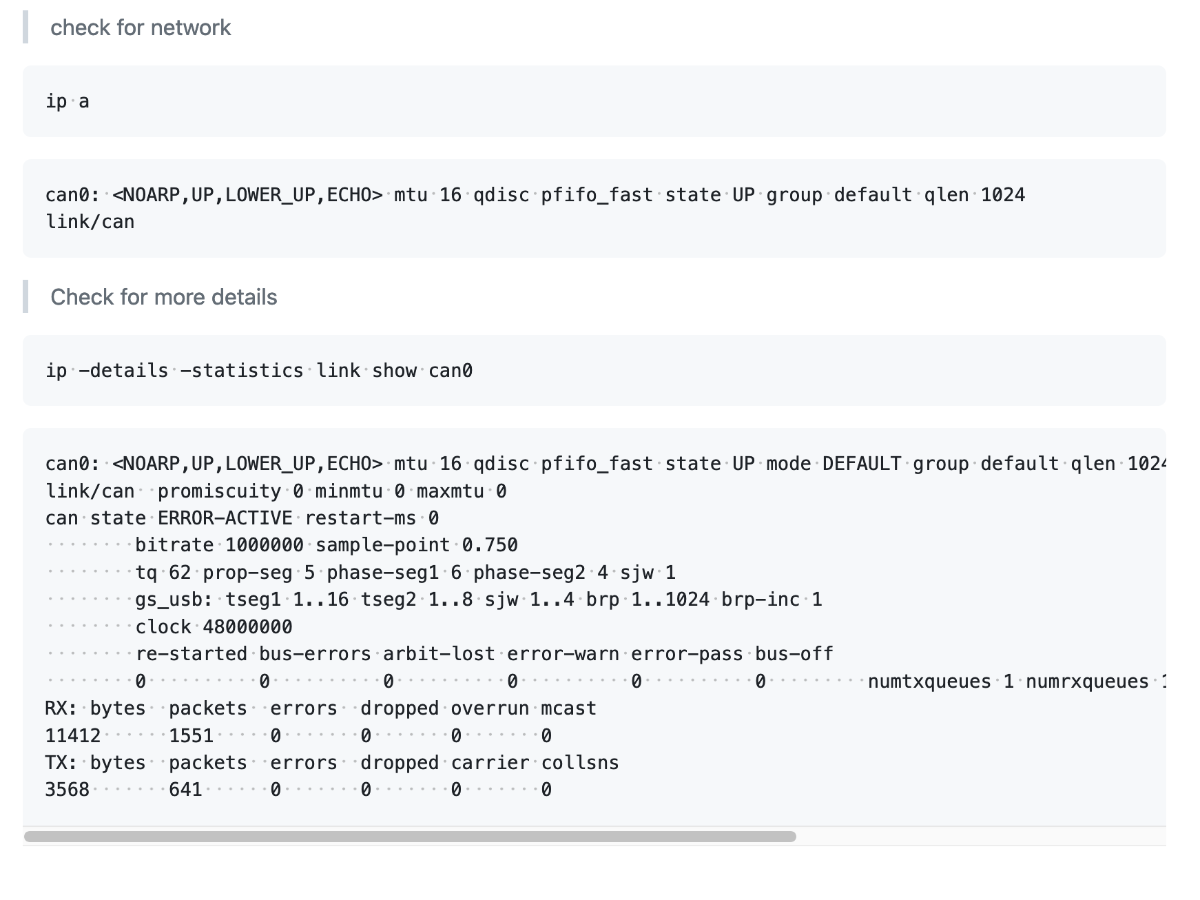Click the 'gs_usb:' text in the output
Screen dimensions: 1200x900
pyautogui.click(x=169, y=600)
